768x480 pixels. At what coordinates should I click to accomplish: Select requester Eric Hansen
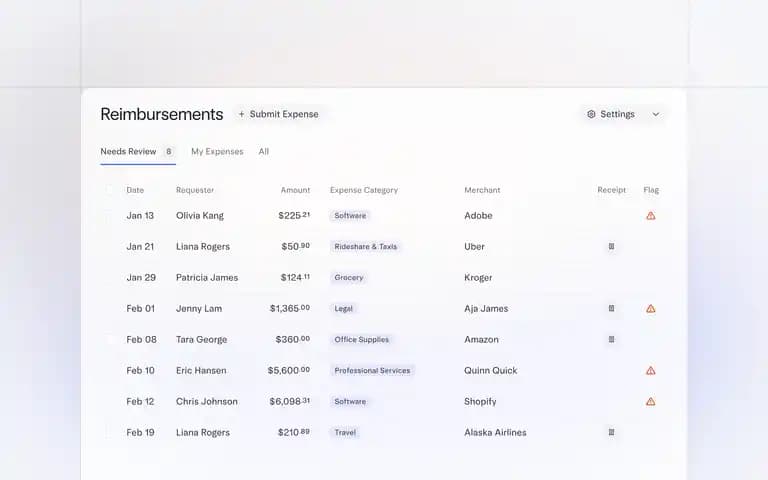click(x=201, y=370)
